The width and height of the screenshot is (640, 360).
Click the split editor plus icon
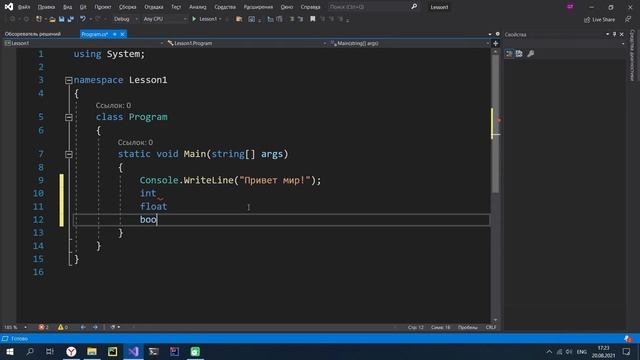tap(496, 43)
